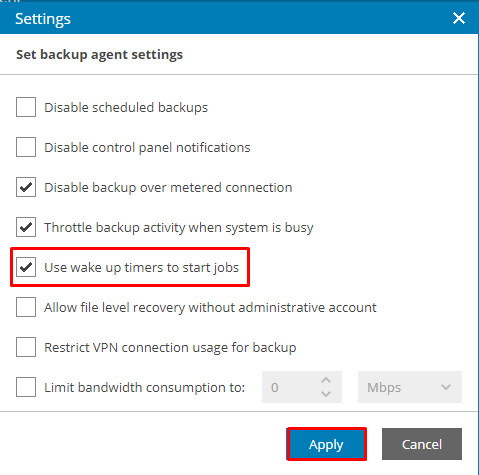Check Allow file level recovery without administrative account
Screen dimensions: 479x475
(x=26, y=307)
